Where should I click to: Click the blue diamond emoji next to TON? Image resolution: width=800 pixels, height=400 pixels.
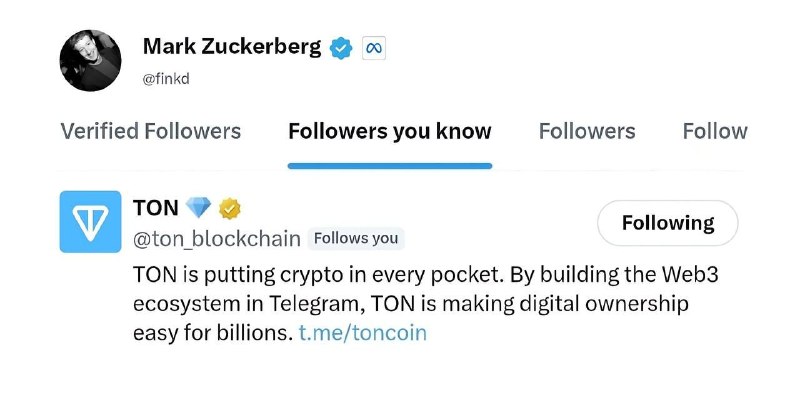(198, 208)
